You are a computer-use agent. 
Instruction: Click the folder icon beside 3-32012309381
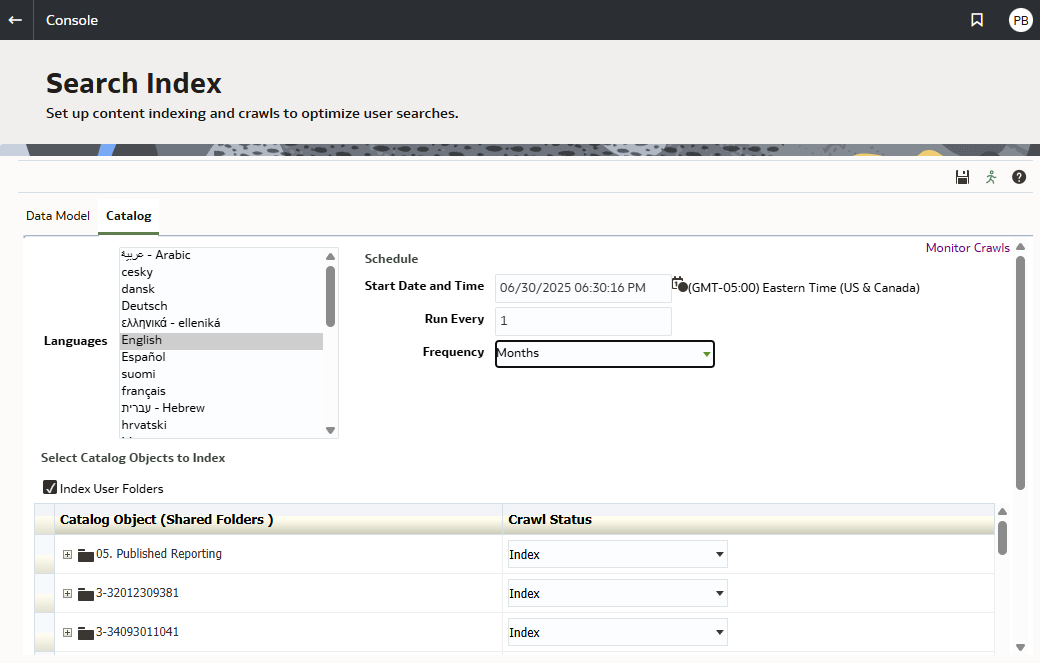pos(85,593)
